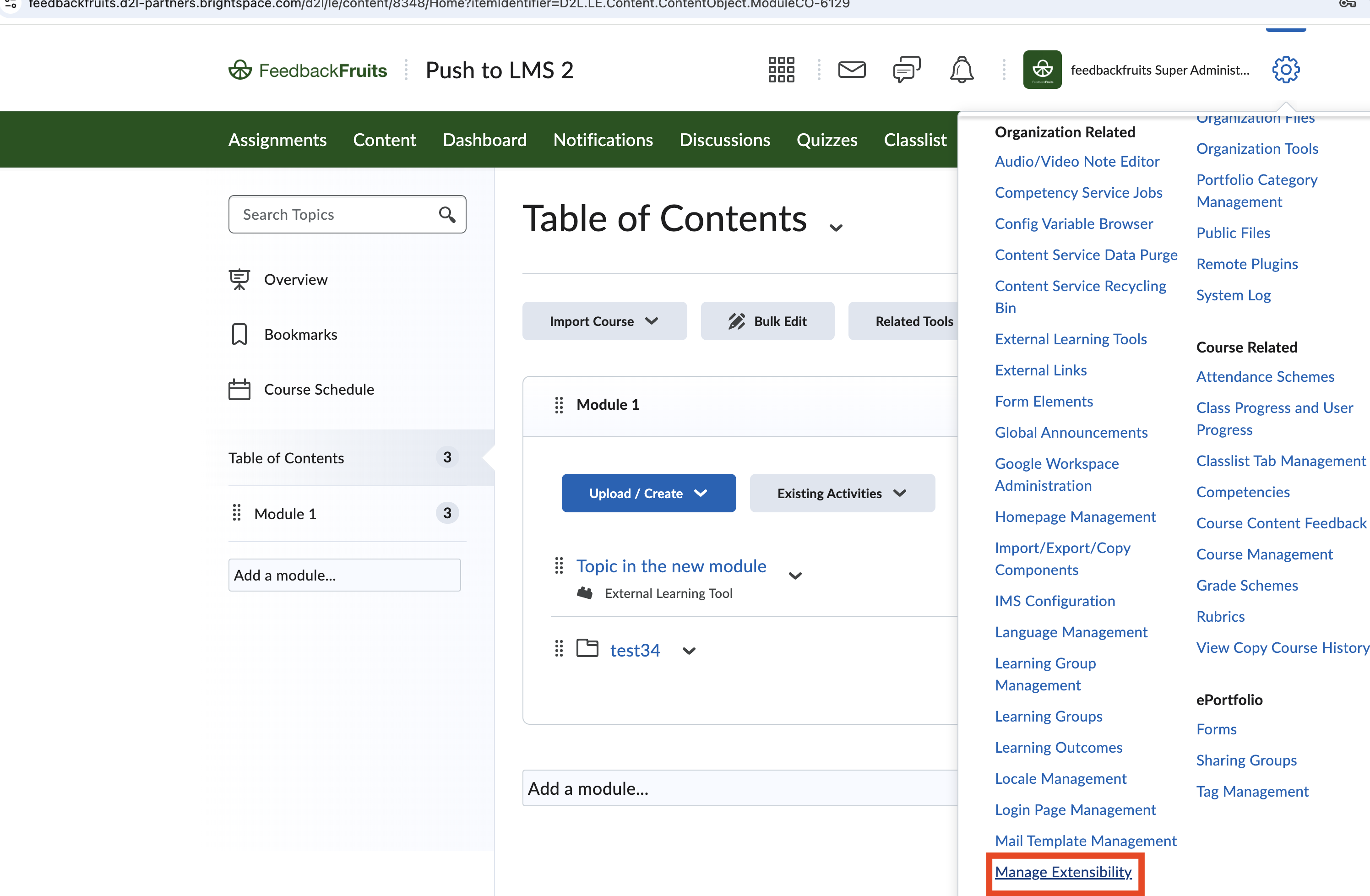This screenshot has width=1370, height=896.
Task: Click the sidebar Add a module field
Action: (x=344, y=575)
